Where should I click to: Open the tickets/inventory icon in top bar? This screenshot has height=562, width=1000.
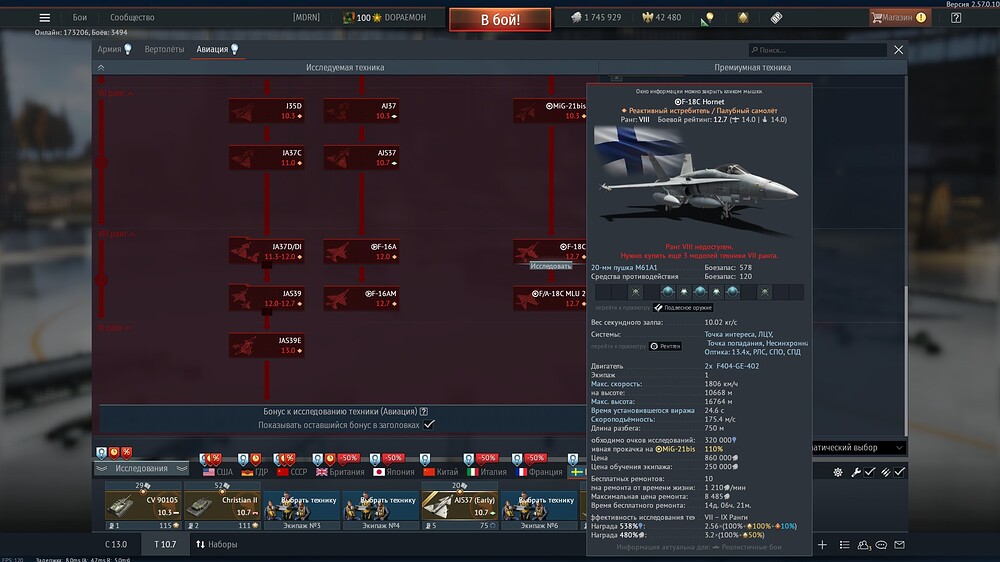click(776, 18)
